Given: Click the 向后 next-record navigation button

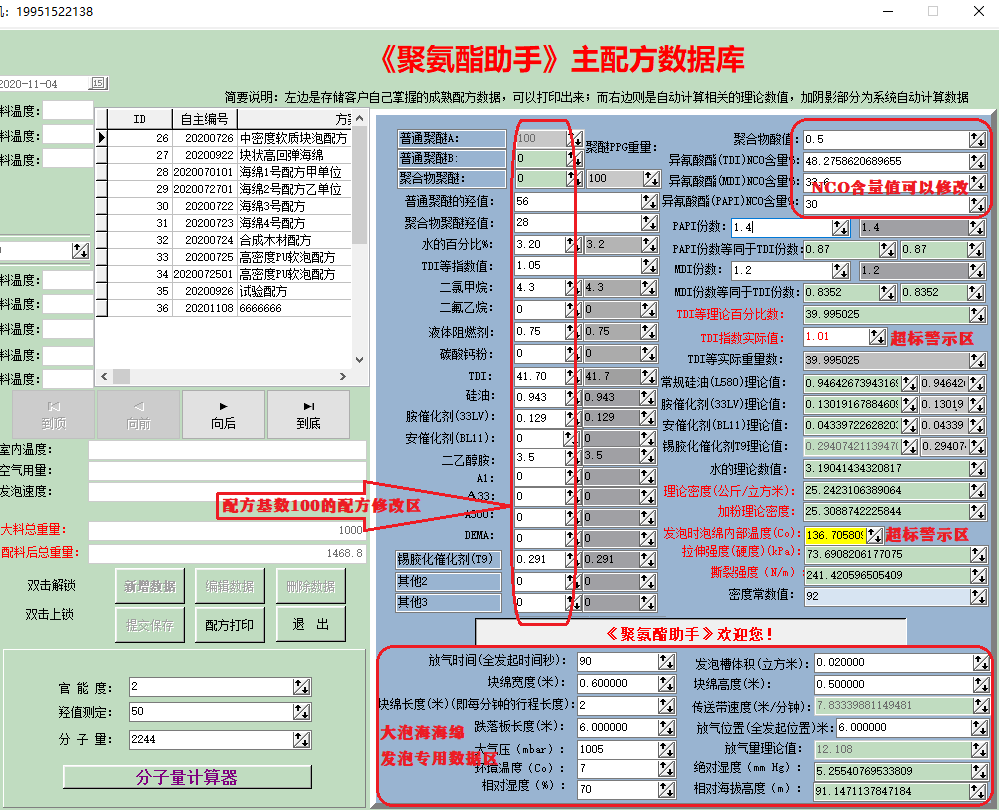Looking at the screenshot, I should [224, 414].
